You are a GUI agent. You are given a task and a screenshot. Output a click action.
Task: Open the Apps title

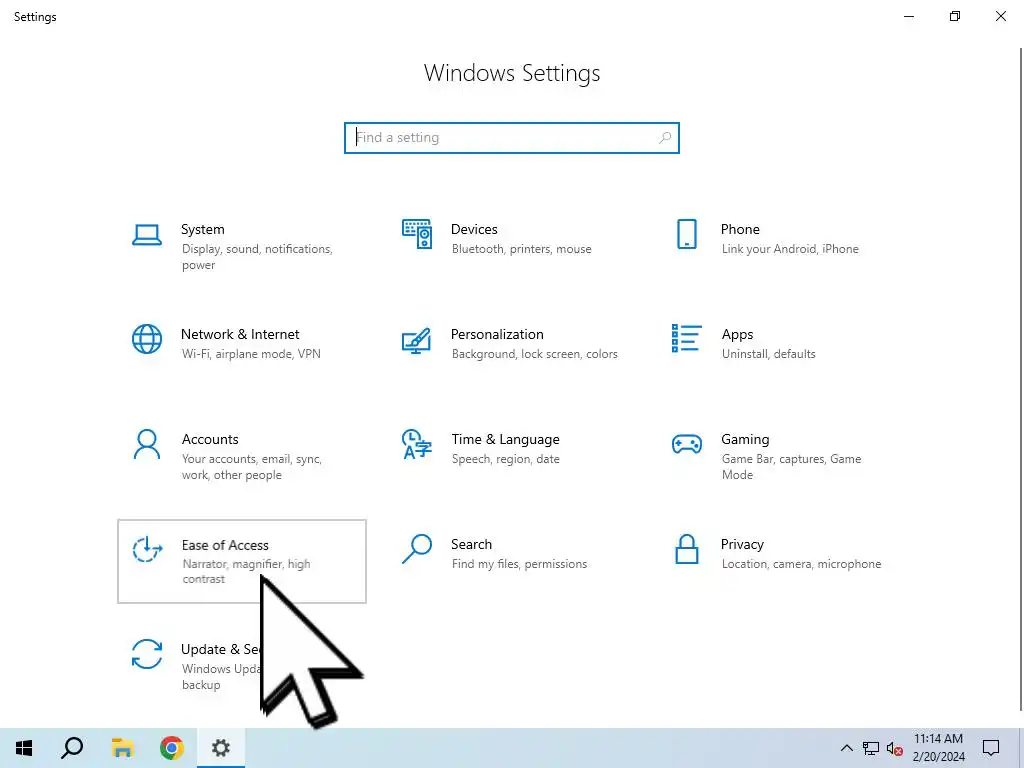[x=737, y=334]
